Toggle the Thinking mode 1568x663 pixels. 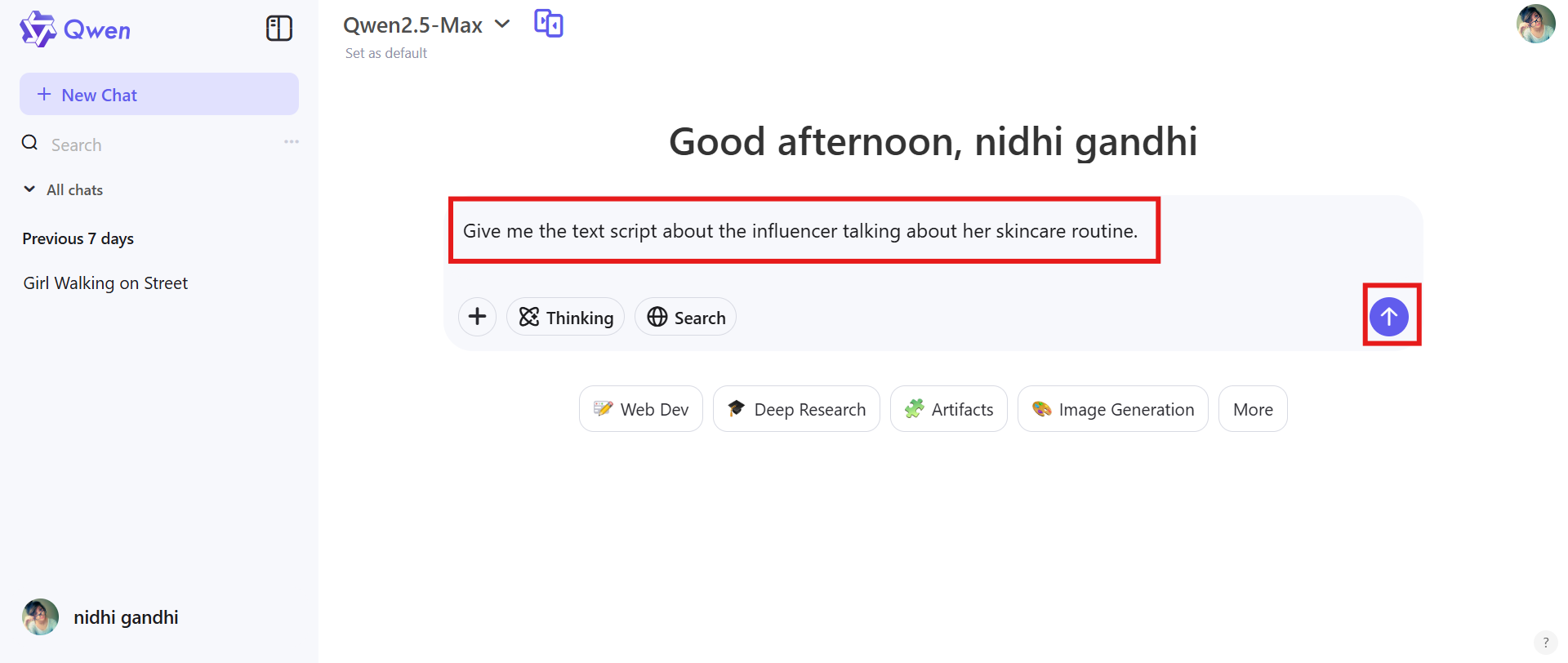click(566, 318)
